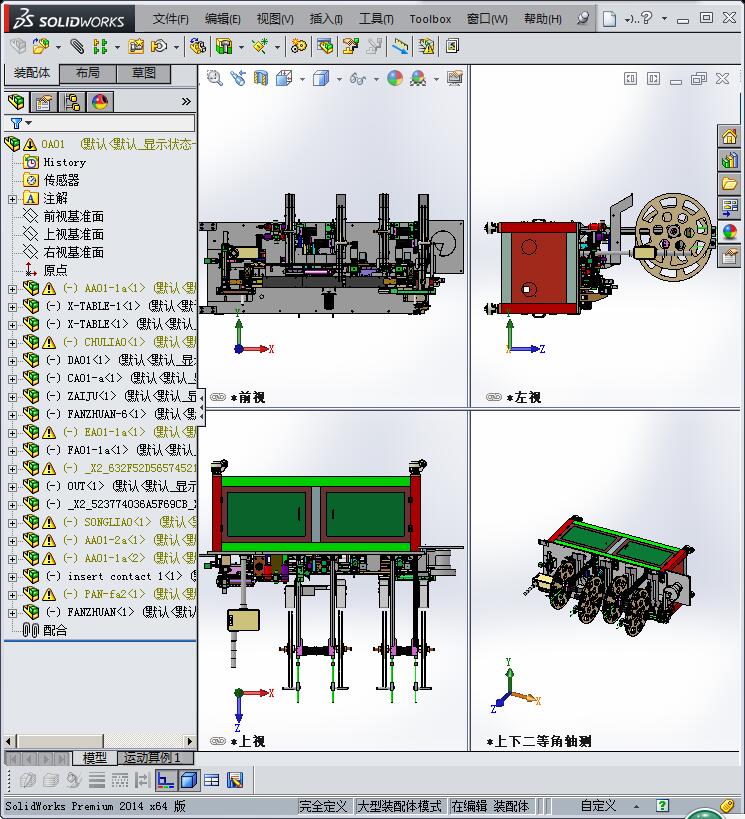
Task: Open the 视图(V) menu
Action: [x=275, y=19]
